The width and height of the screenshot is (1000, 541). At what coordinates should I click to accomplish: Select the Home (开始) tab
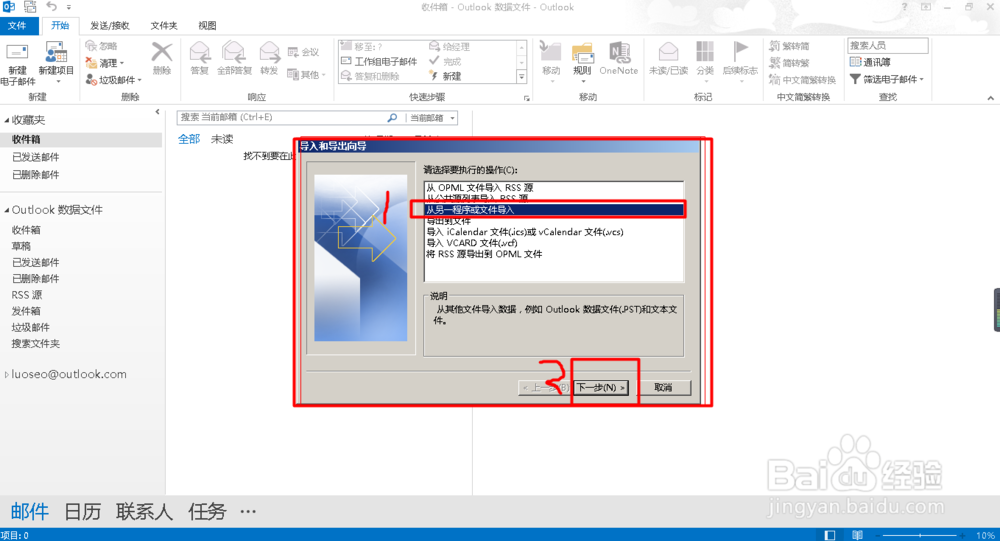60,26
